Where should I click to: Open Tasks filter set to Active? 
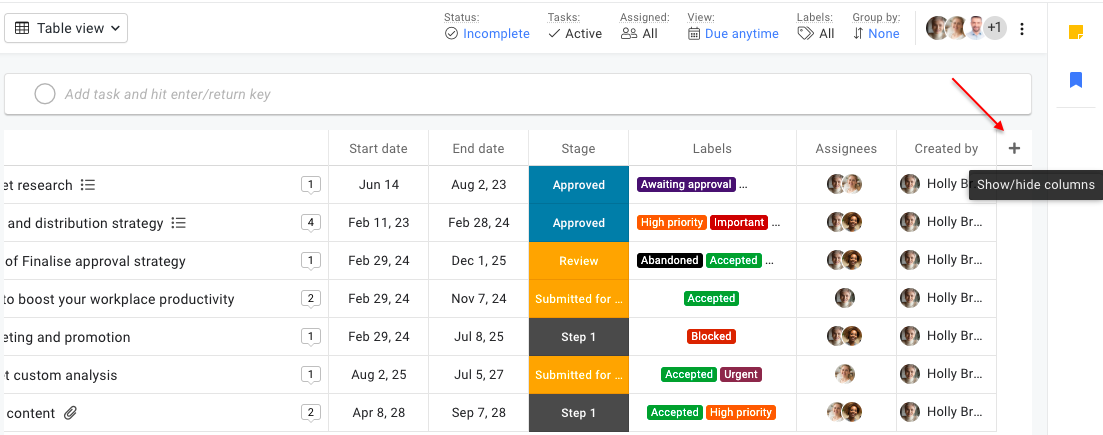575,34
